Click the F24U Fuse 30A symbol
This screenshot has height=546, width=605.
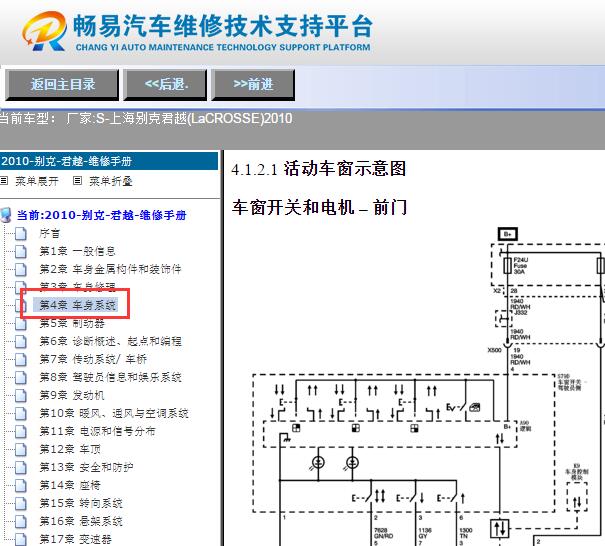(x=508, y=265)
